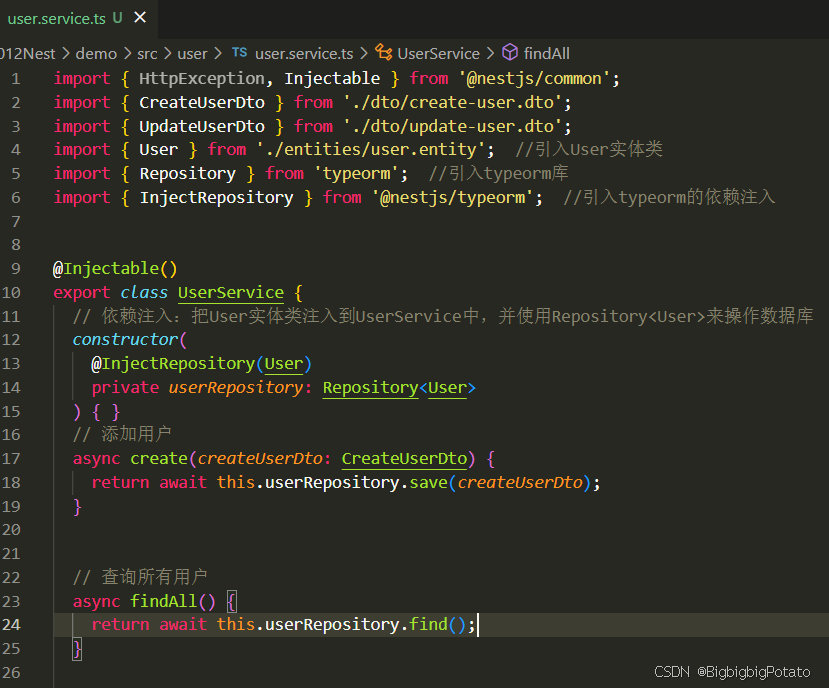Open the UserService breadcrumb
The image size is (829, 688).
pyautogui.click(x=438, y=53)
